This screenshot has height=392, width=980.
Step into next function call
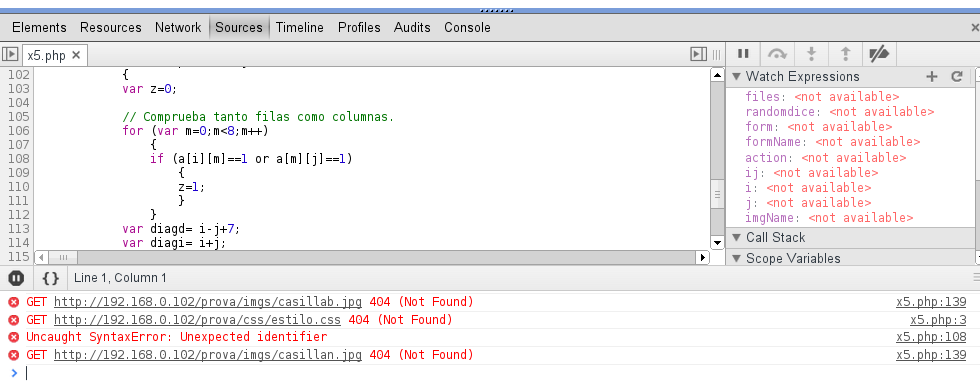point(811,54)
